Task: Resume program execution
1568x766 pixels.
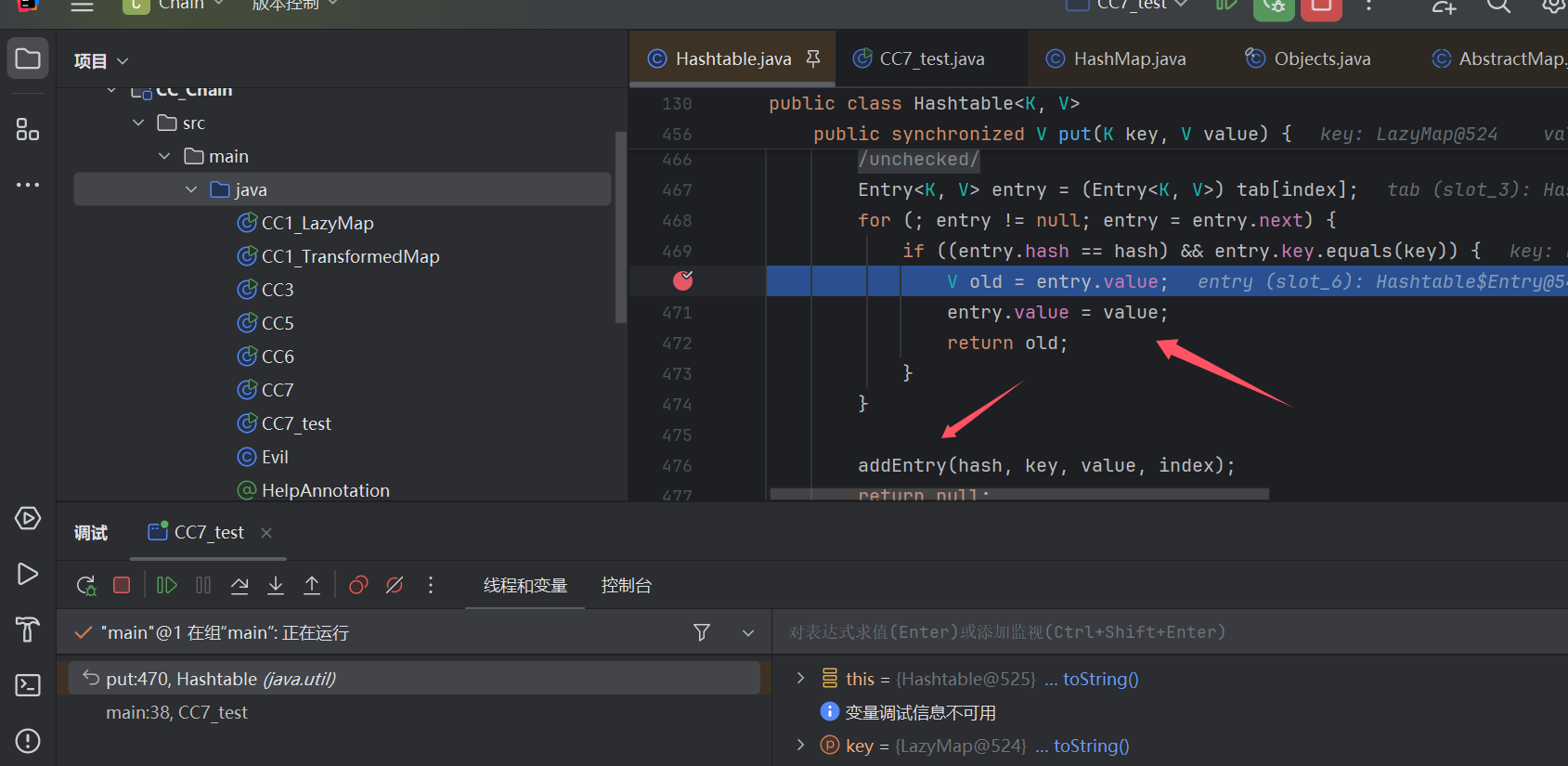Action: 167,585
